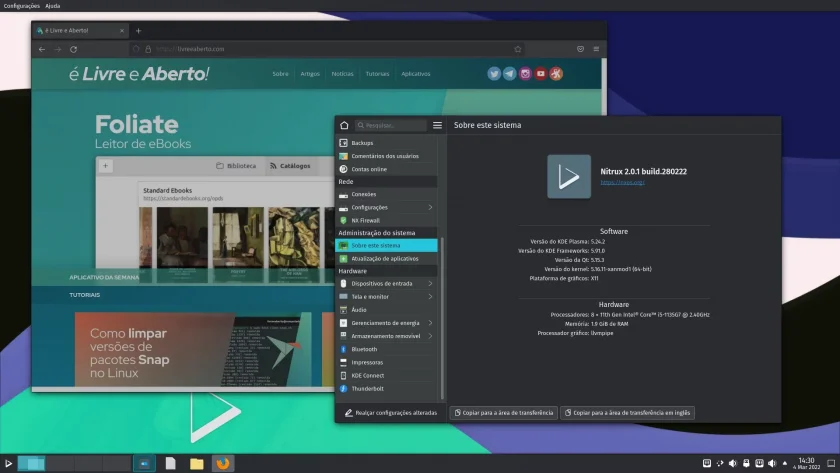Click the Pesquisar search field
840x473 pixels.
pos(391,125)
